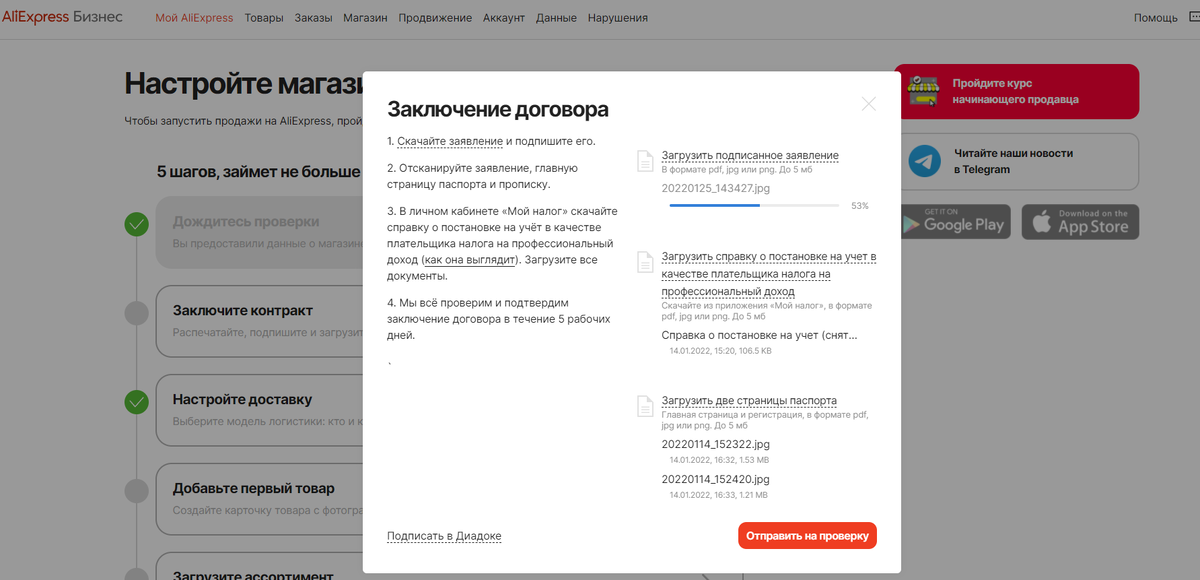The width and height of the screenshot is (1200, 580).
Task: Click Пройдите курс начинающего продавца banner
Action: pos(1016,92)
